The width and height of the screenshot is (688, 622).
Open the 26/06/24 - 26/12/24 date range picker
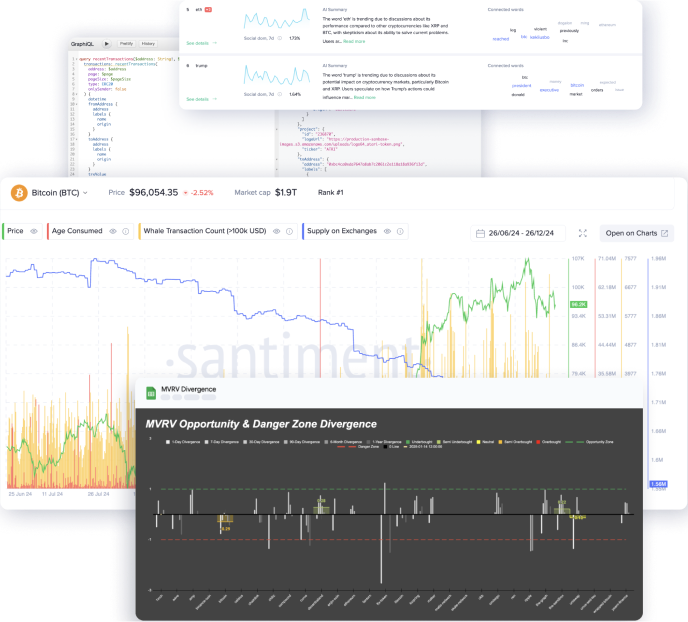pyautogui.click(x=518, y=233)
